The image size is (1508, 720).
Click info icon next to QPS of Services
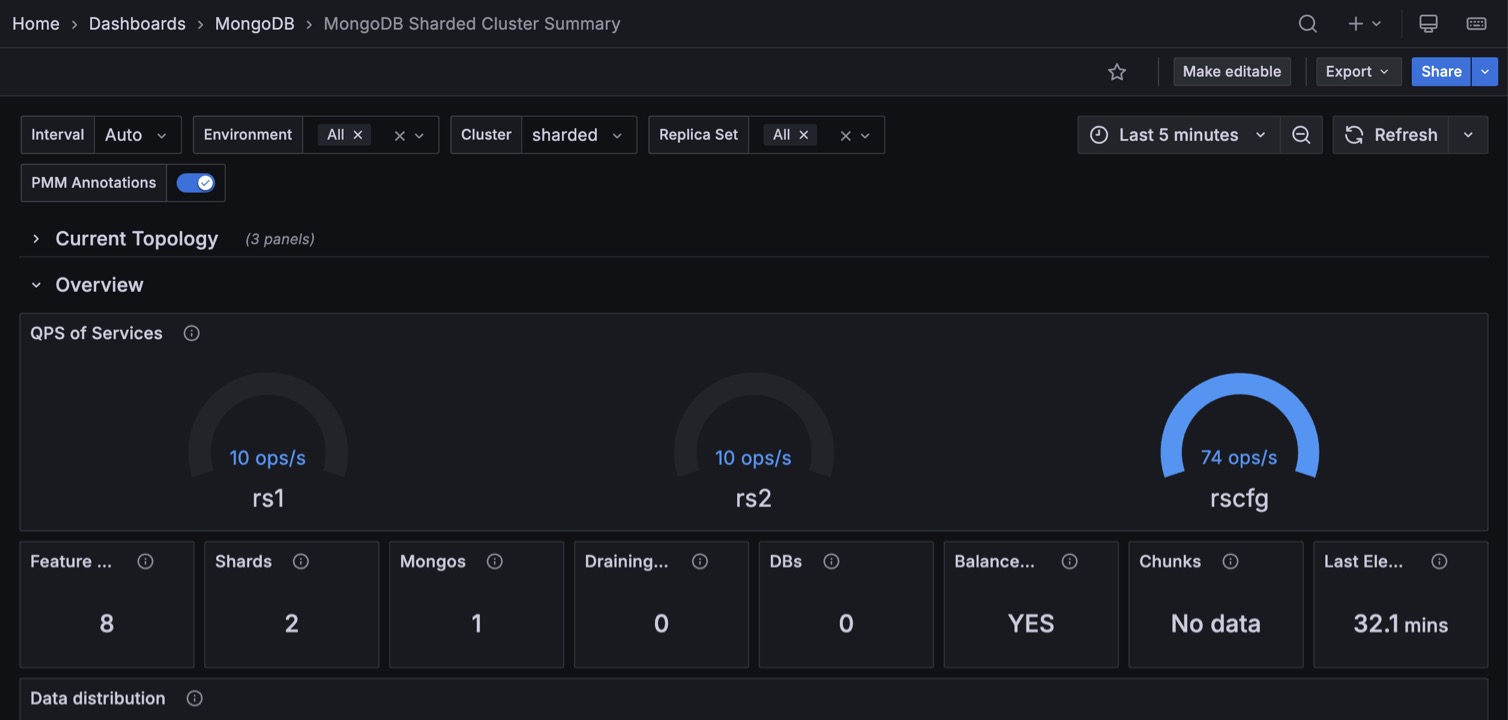point(192,333)
